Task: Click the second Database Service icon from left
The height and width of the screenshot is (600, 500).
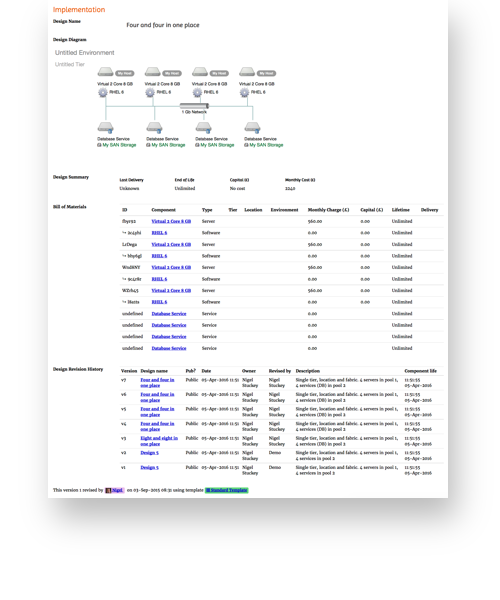Action: [155, 127]
